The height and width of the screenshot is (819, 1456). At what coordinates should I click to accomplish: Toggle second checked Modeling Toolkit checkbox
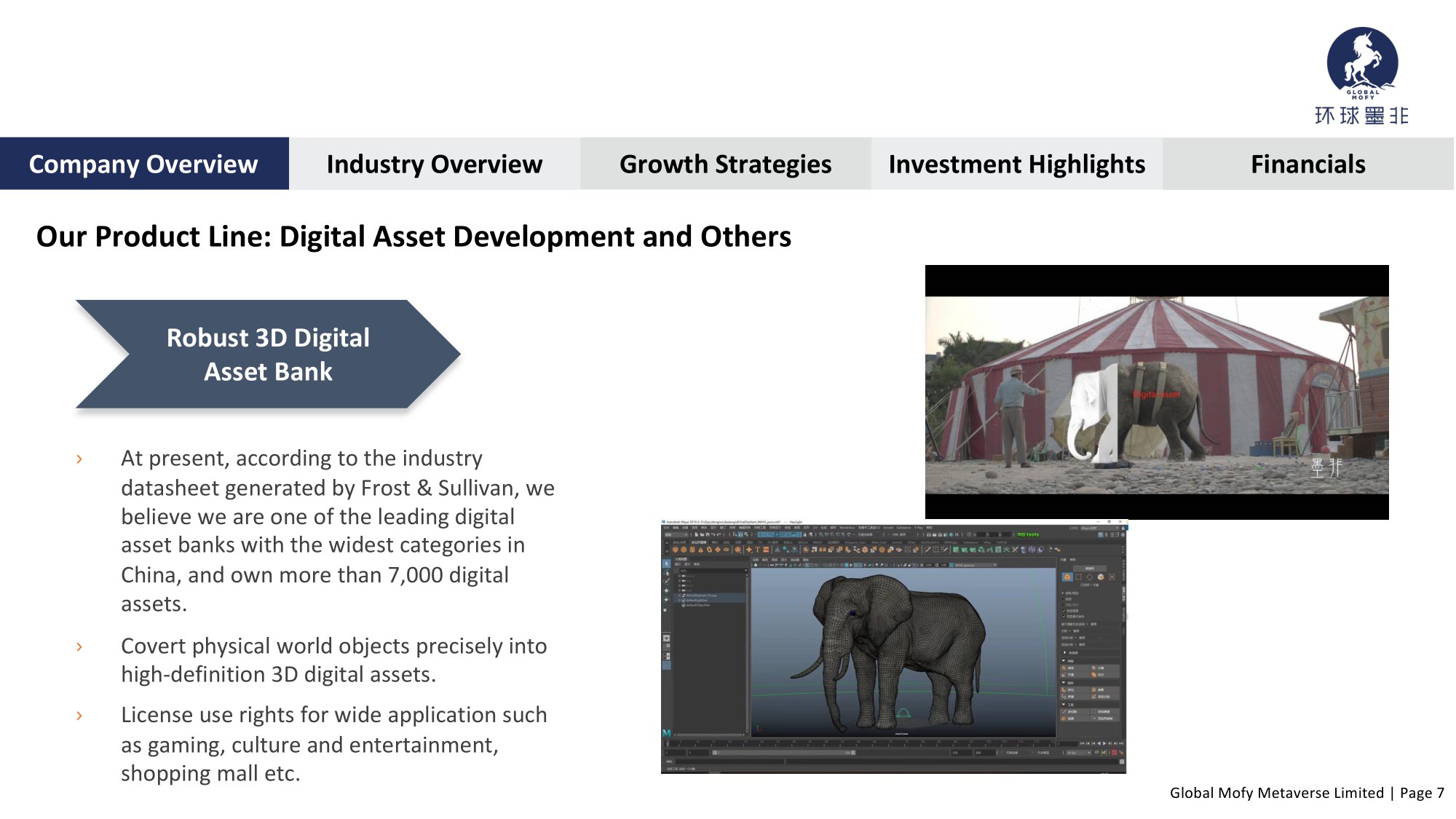(1064, 616)
